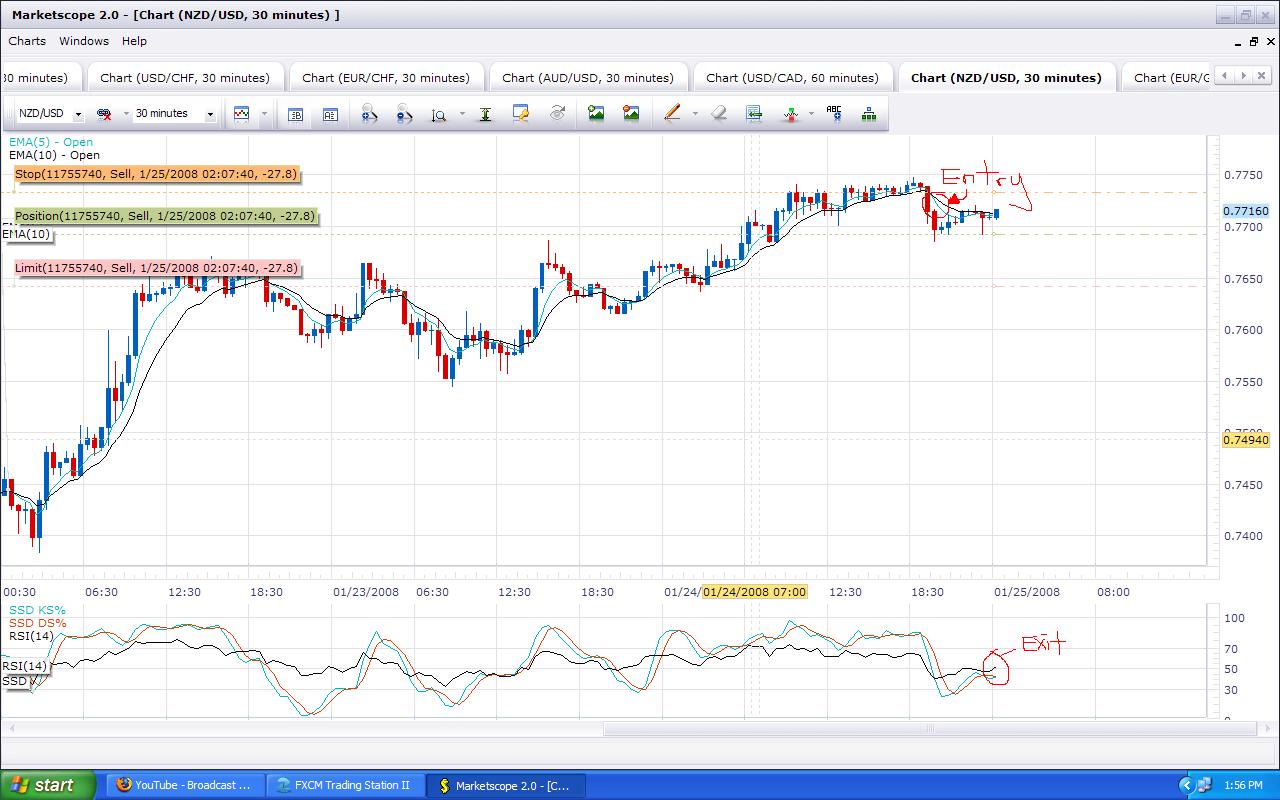The height and width of the screenshot is (800, 1280).
Task: Click the SSD DS% legend text
Action: coord(37,623)
